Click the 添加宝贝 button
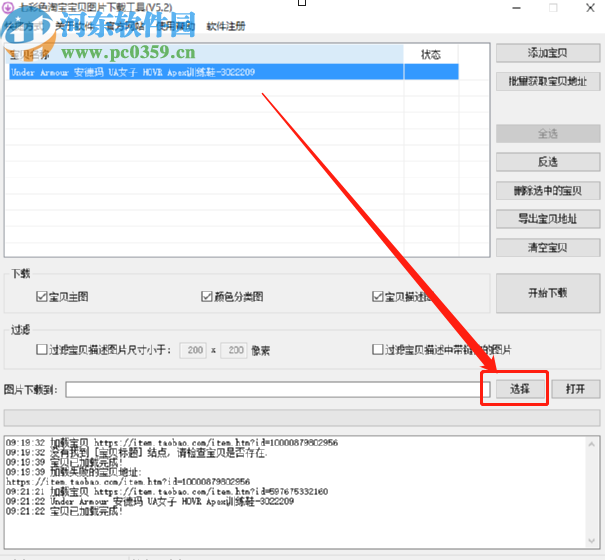Image resolution: width=605 pixels, height=560 pixels. (548, 53)
